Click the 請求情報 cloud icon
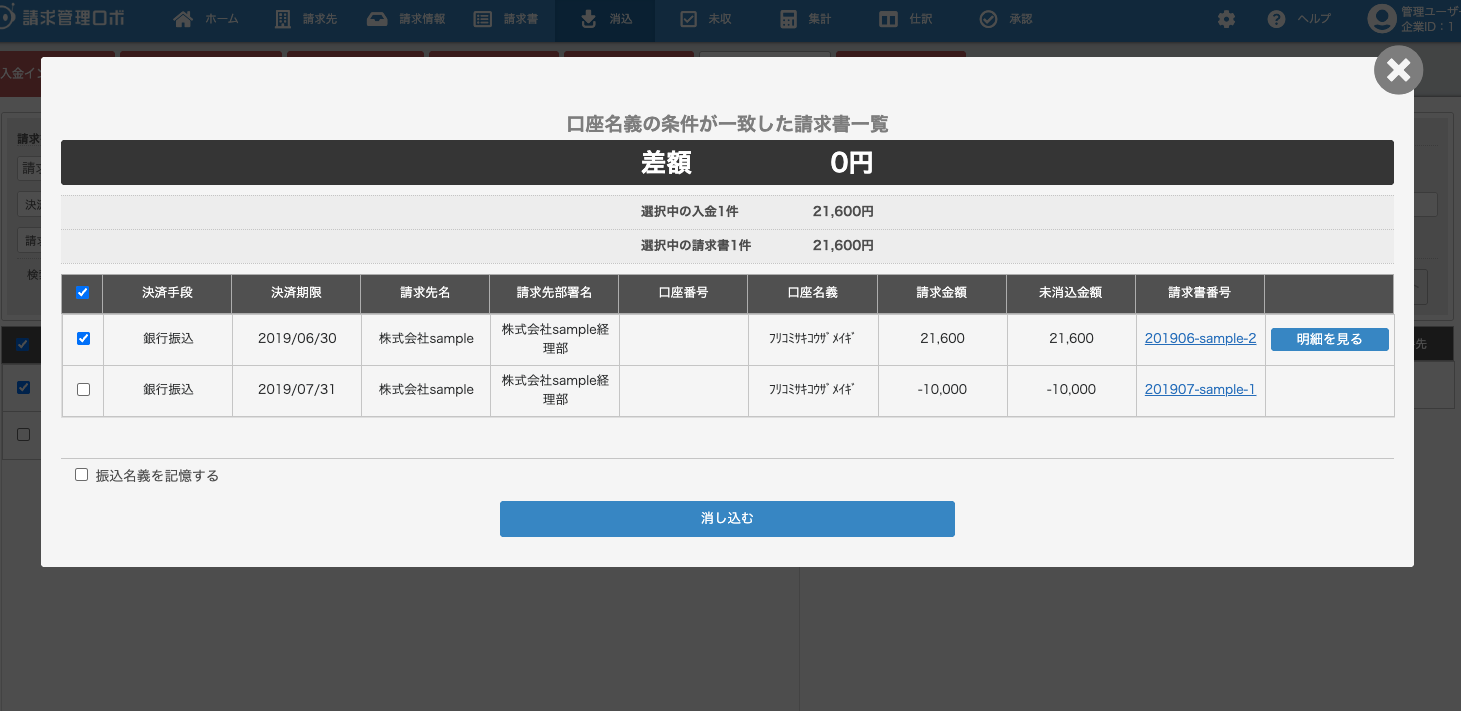This screenshot has width=1461, height=711. (x=377, y=19)
